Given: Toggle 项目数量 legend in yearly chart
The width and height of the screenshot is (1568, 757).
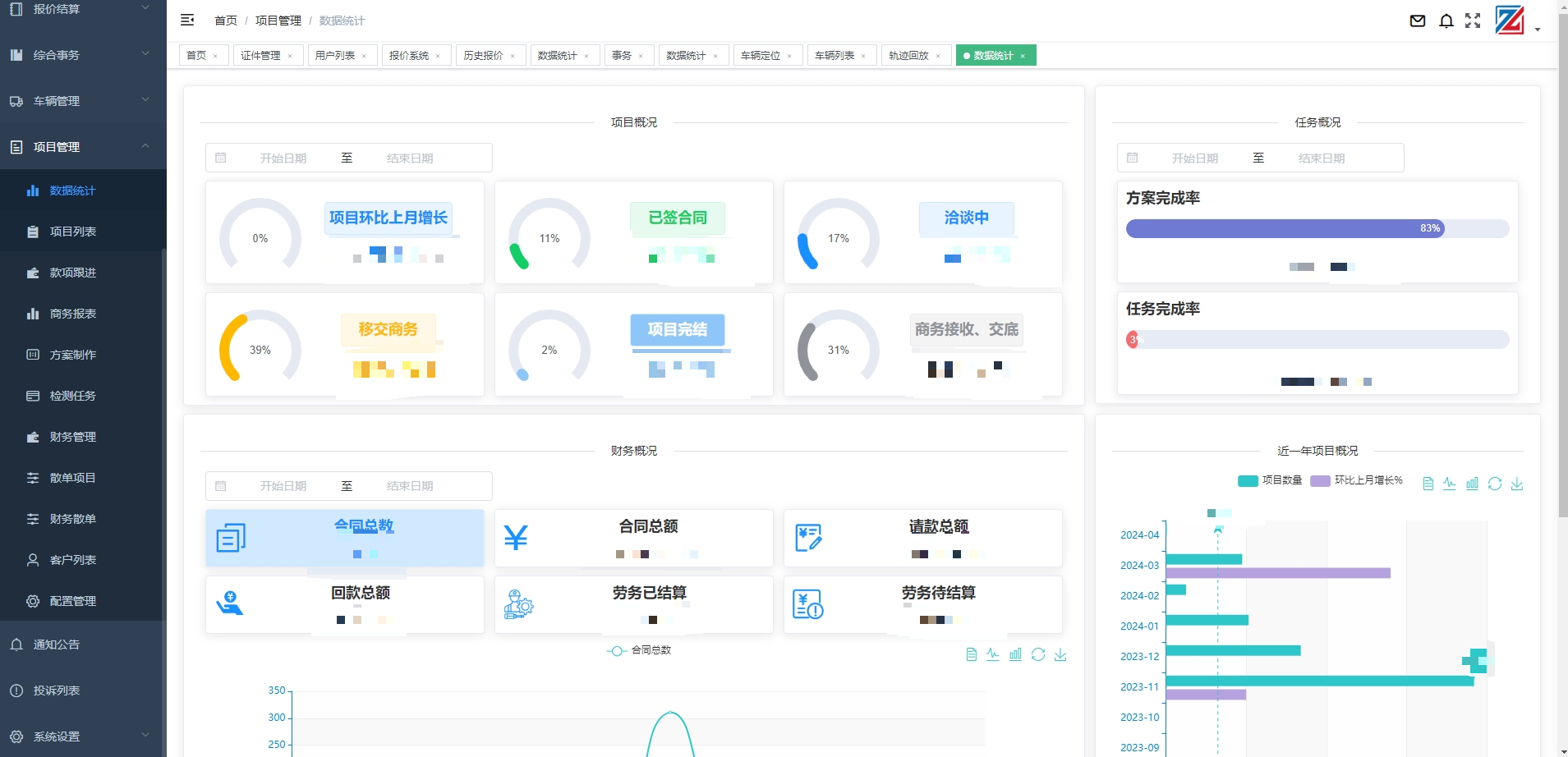Looking at the screenshot, I should point(1270,480).
